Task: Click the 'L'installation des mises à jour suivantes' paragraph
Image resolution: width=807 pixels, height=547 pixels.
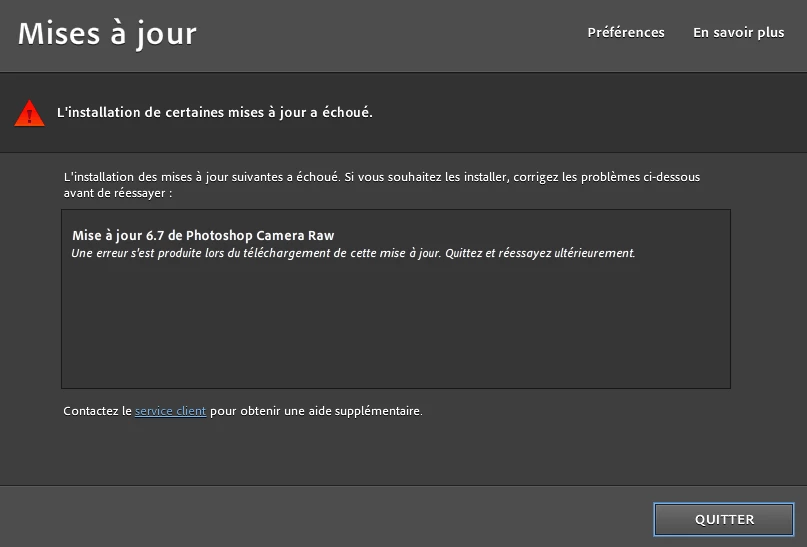Action: point(382,185)
